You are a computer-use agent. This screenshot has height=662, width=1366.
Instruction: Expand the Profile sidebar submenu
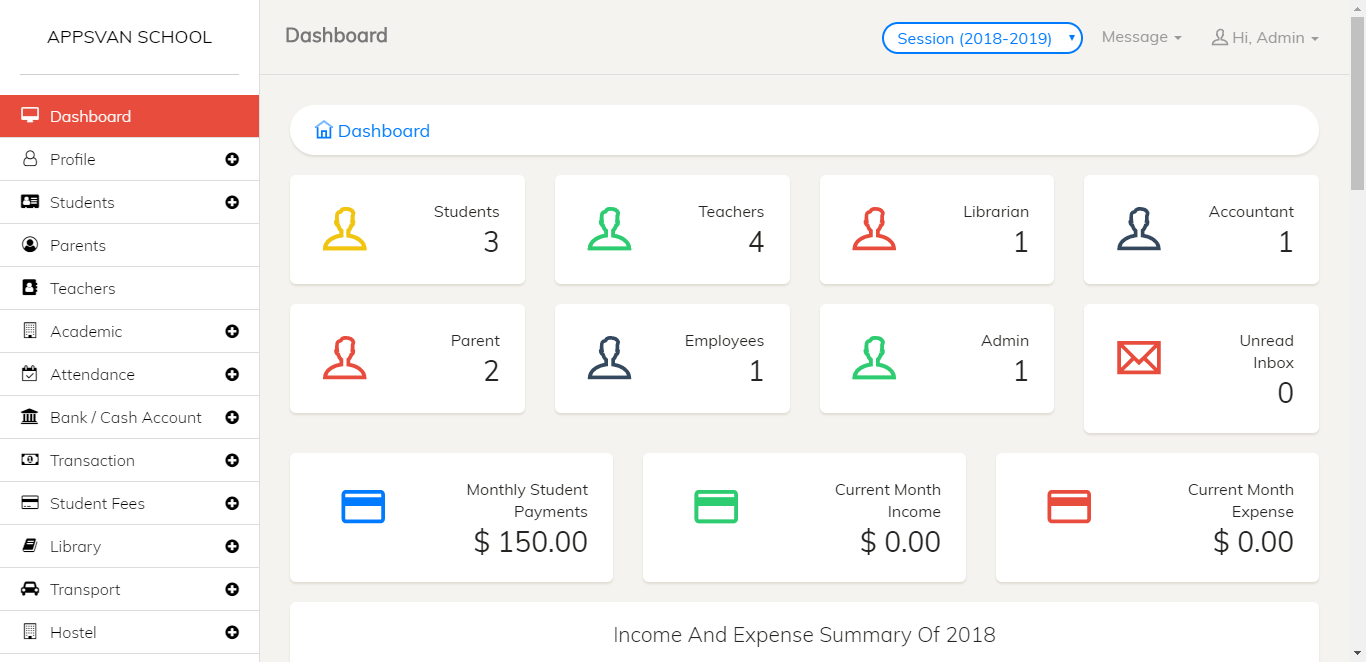[x=232, y=159]
